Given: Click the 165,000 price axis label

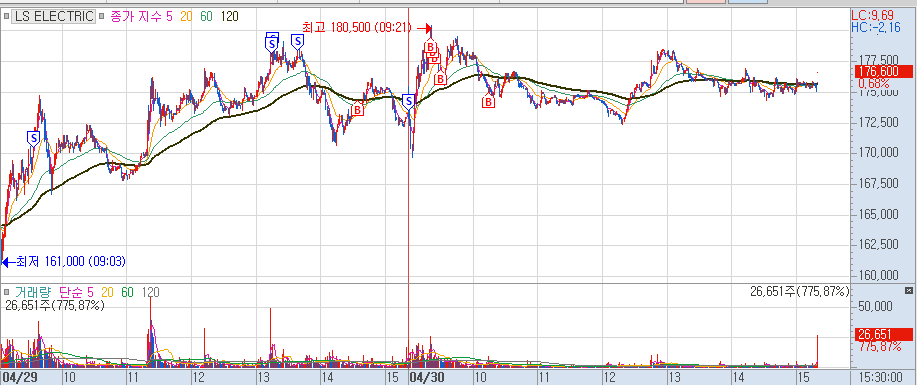Looking at the screenshot, I should coord(877,214).
